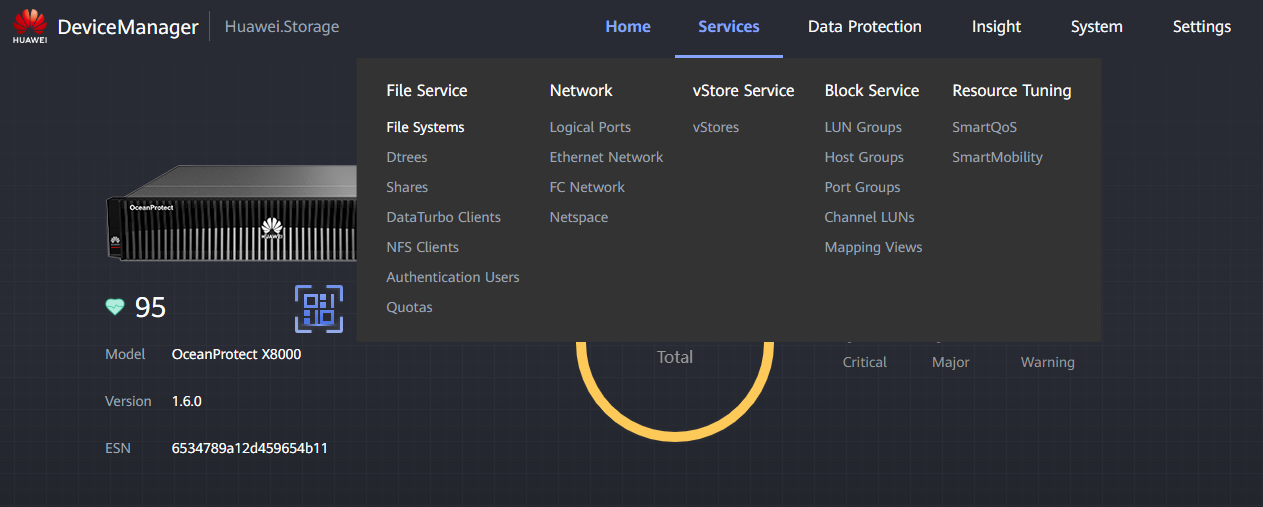Image resolution: width=1263 pixels, height=507 pixels.
Task: Open the Data Protection menu
Action: 865,27
